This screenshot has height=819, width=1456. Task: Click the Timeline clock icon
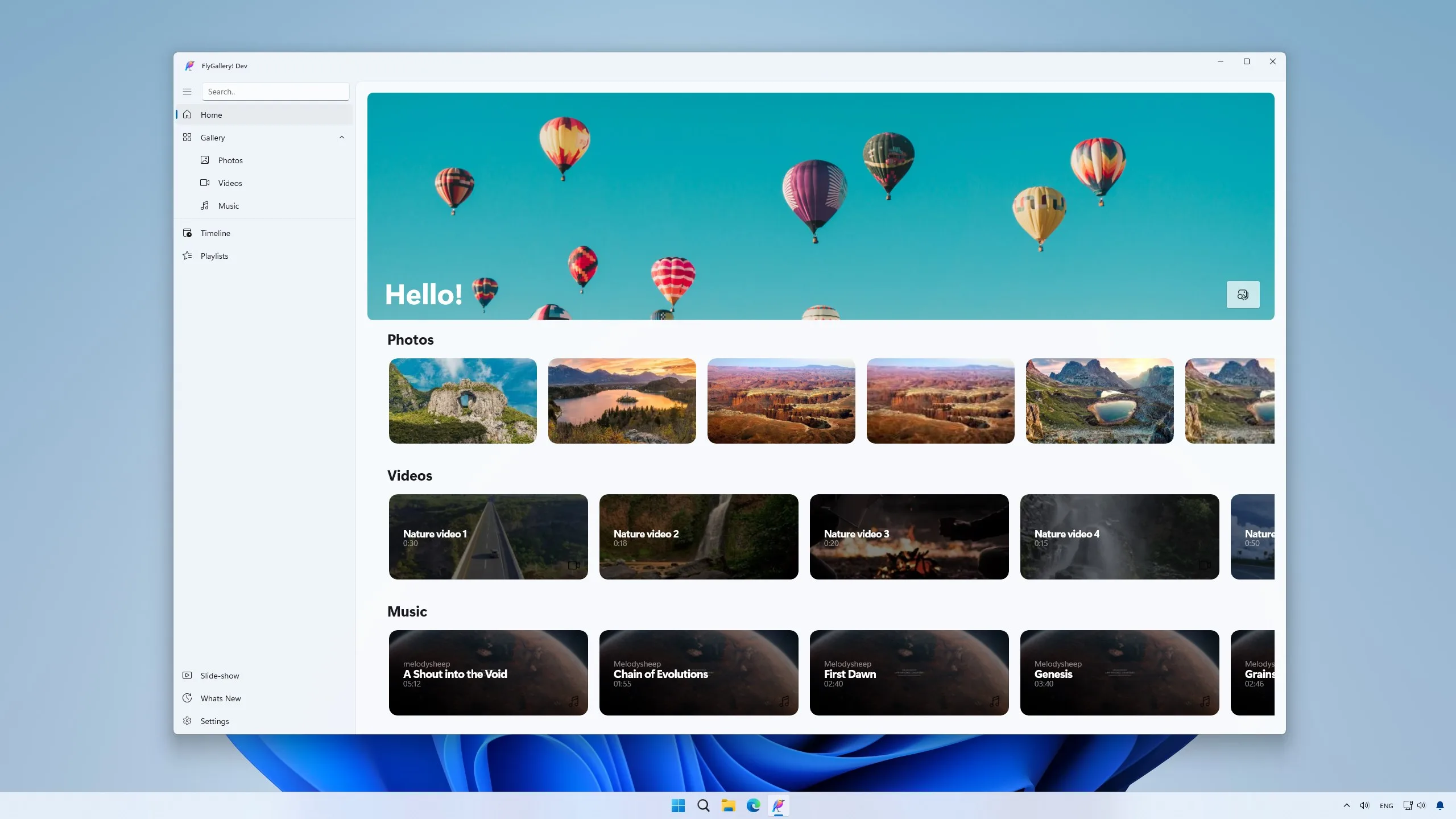(187, 233)
